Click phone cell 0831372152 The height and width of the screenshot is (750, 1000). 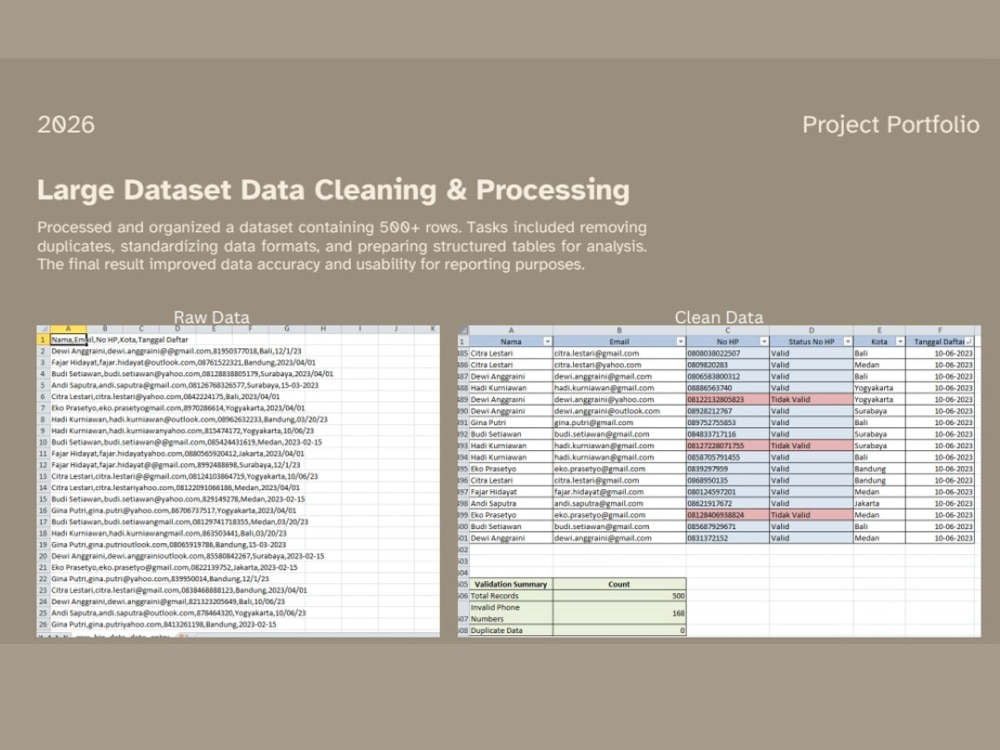[x=728, y=538]
